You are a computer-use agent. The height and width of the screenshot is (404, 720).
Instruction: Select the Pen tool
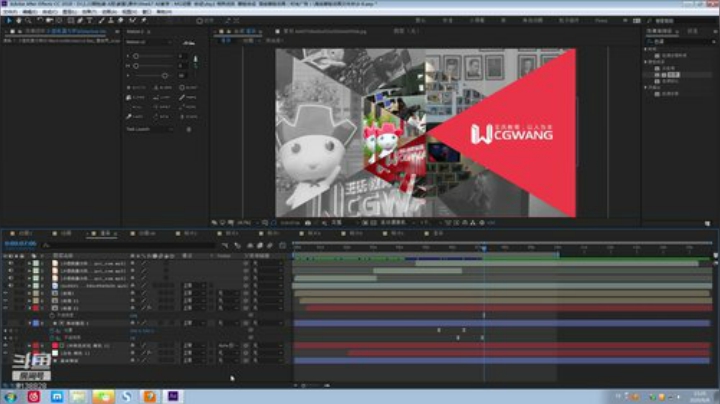80,21
